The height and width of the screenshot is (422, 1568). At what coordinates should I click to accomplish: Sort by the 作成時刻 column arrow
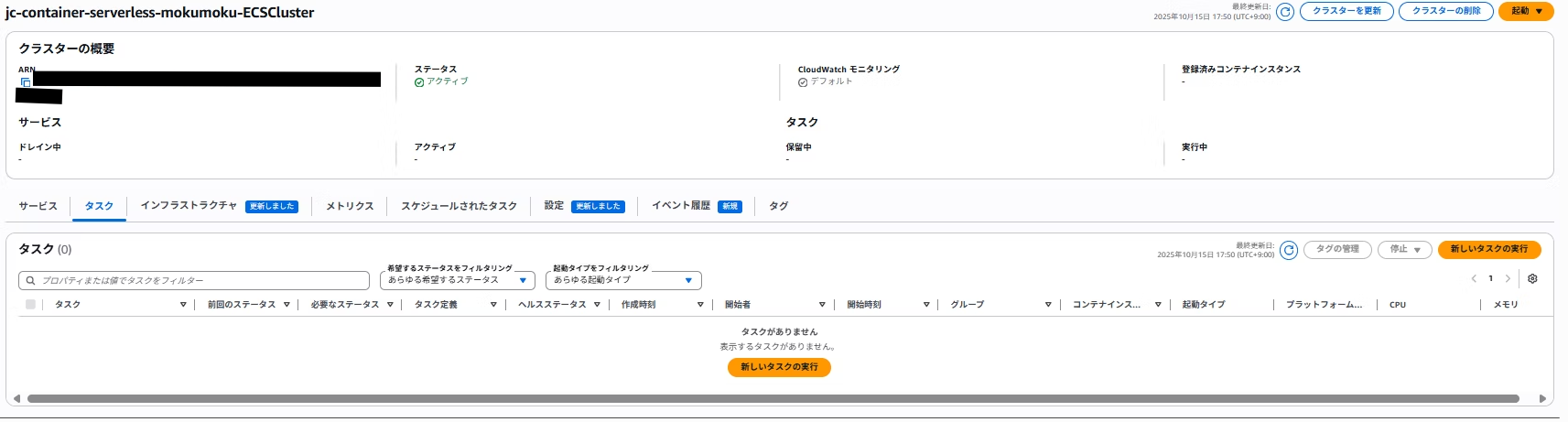(x=700, y=305)
